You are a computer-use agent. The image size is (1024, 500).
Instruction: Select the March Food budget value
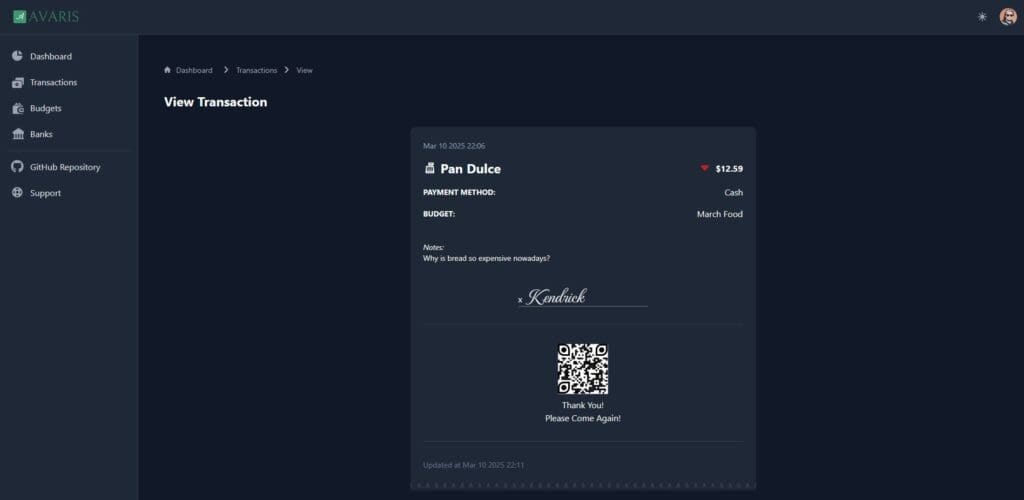(x=719, y=214)
